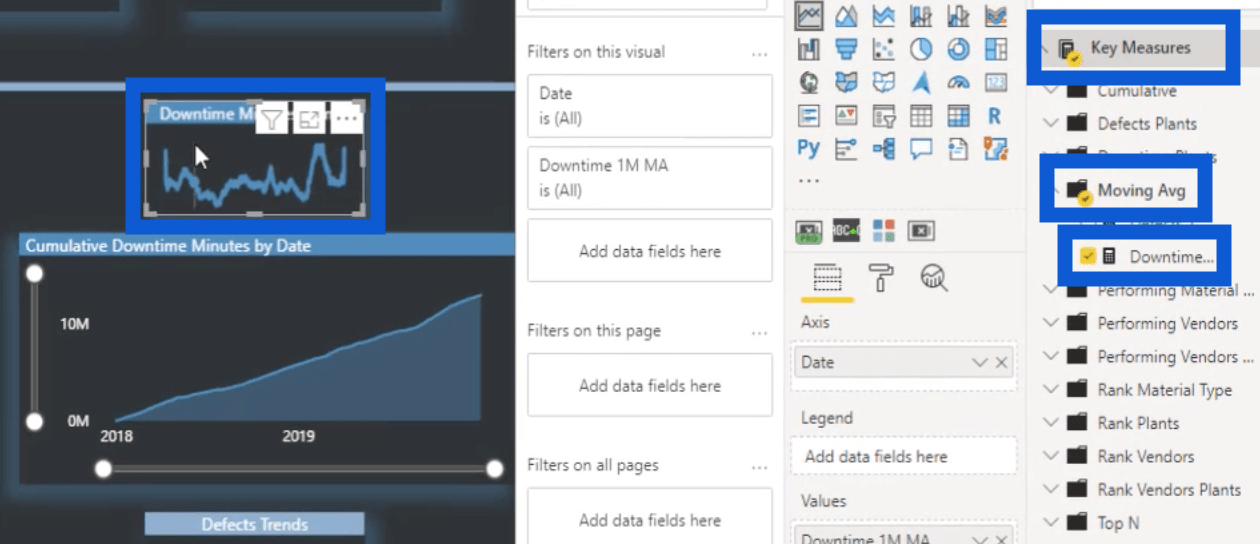Select the Area chart visualization

click(846, 16)
